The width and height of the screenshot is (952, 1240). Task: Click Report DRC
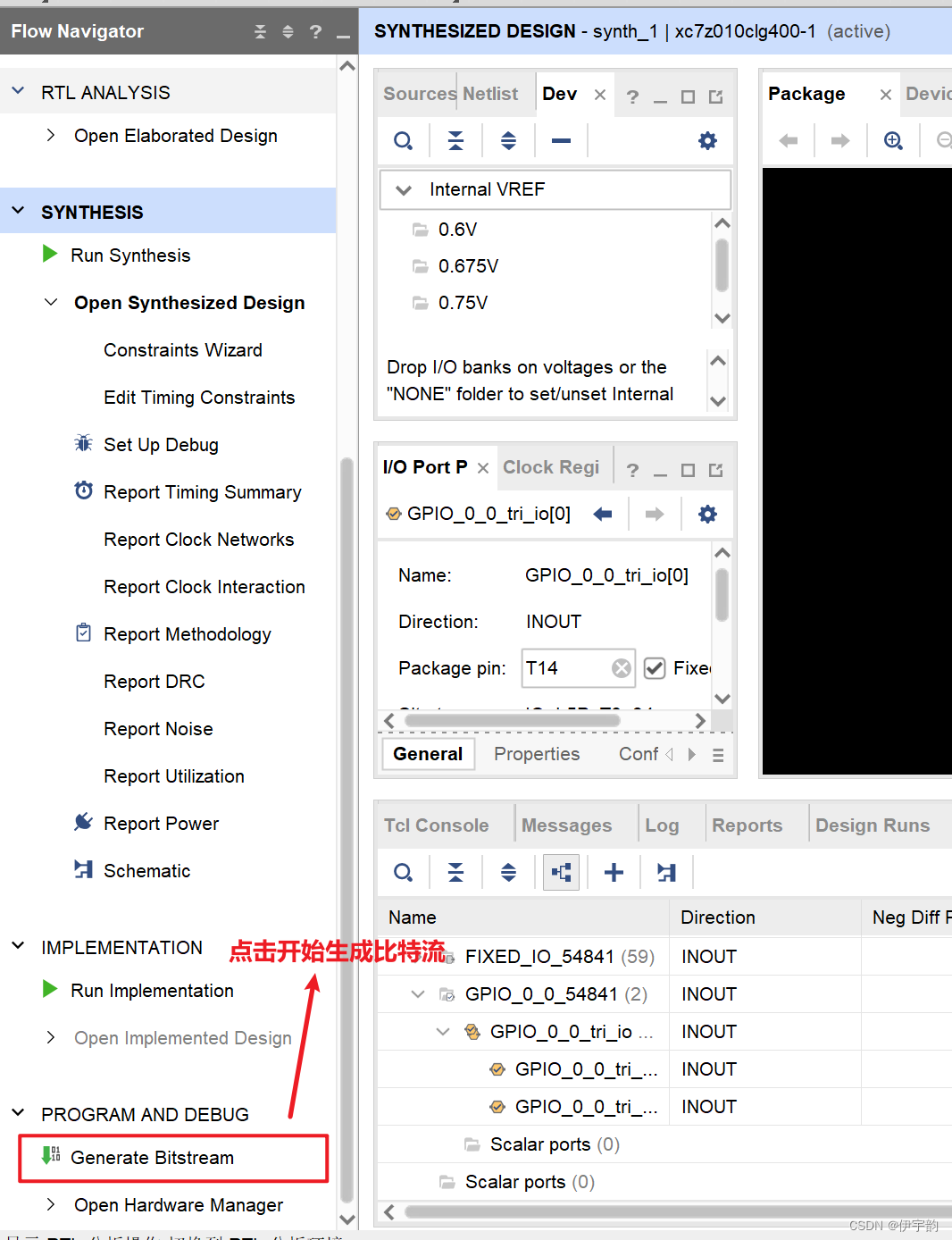(154, 682)
